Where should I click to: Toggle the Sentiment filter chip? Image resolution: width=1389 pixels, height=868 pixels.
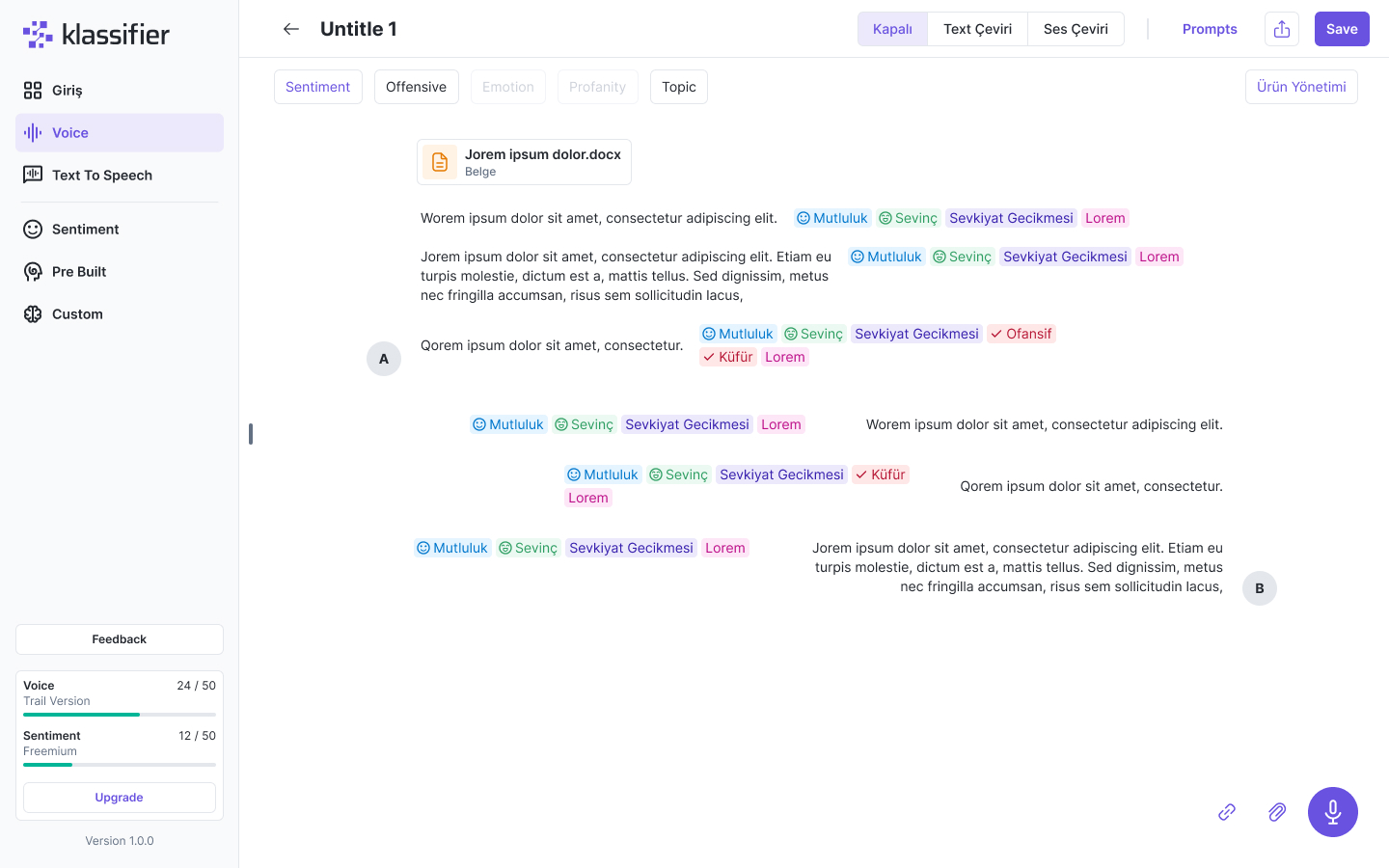[318, 87]
